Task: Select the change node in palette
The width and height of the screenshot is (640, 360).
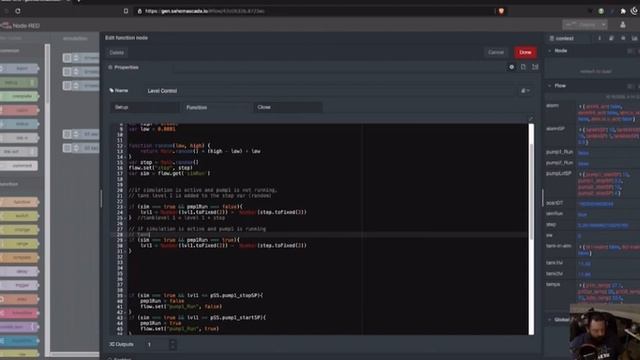Action: (20, 230)
